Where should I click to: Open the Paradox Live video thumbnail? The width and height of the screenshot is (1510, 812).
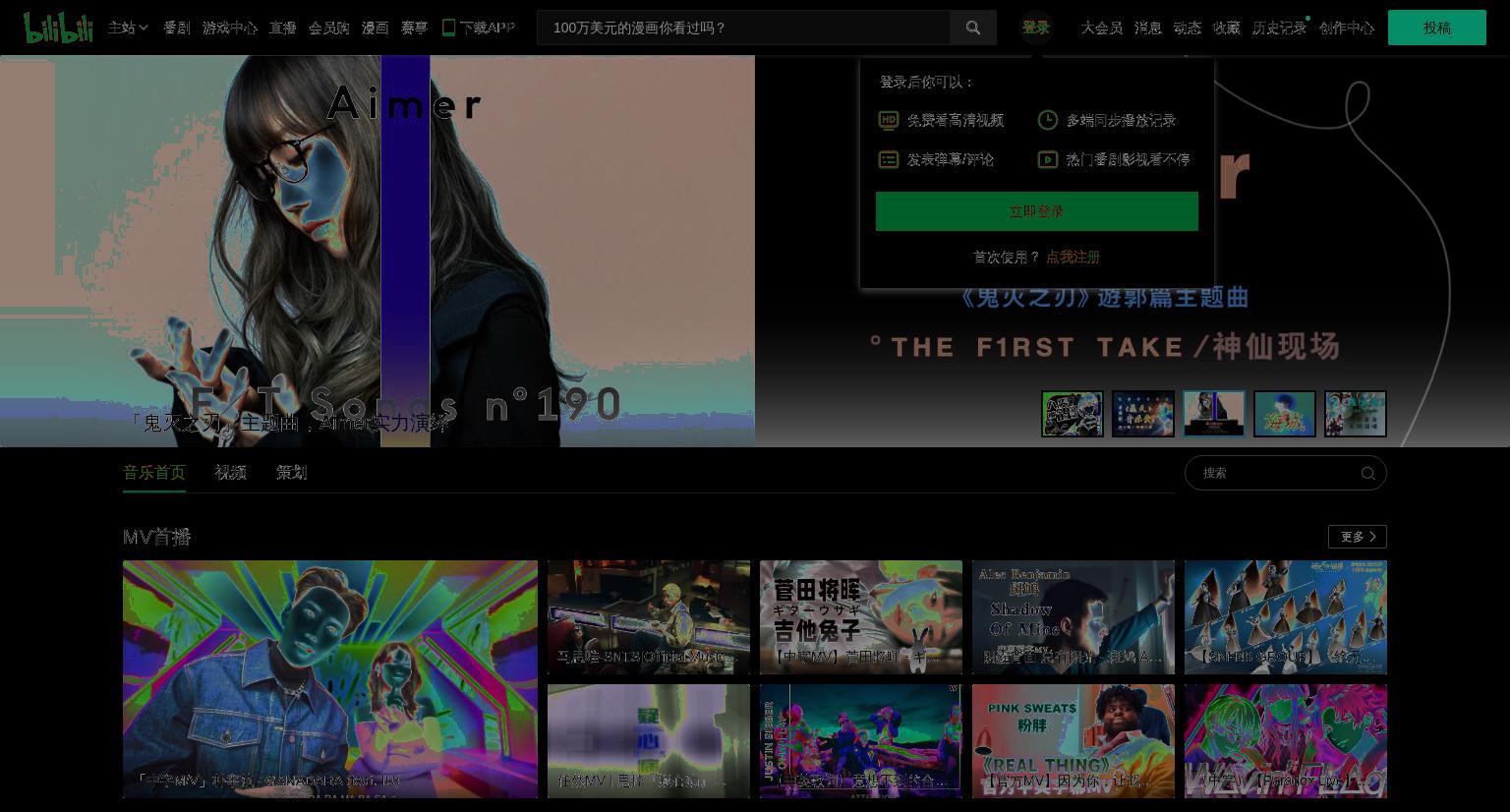pos(1286,741)
